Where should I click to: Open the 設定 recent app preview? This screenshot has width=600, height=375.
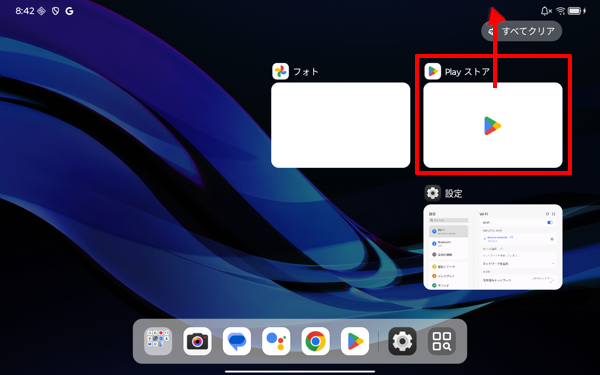[x=493, y=247]
